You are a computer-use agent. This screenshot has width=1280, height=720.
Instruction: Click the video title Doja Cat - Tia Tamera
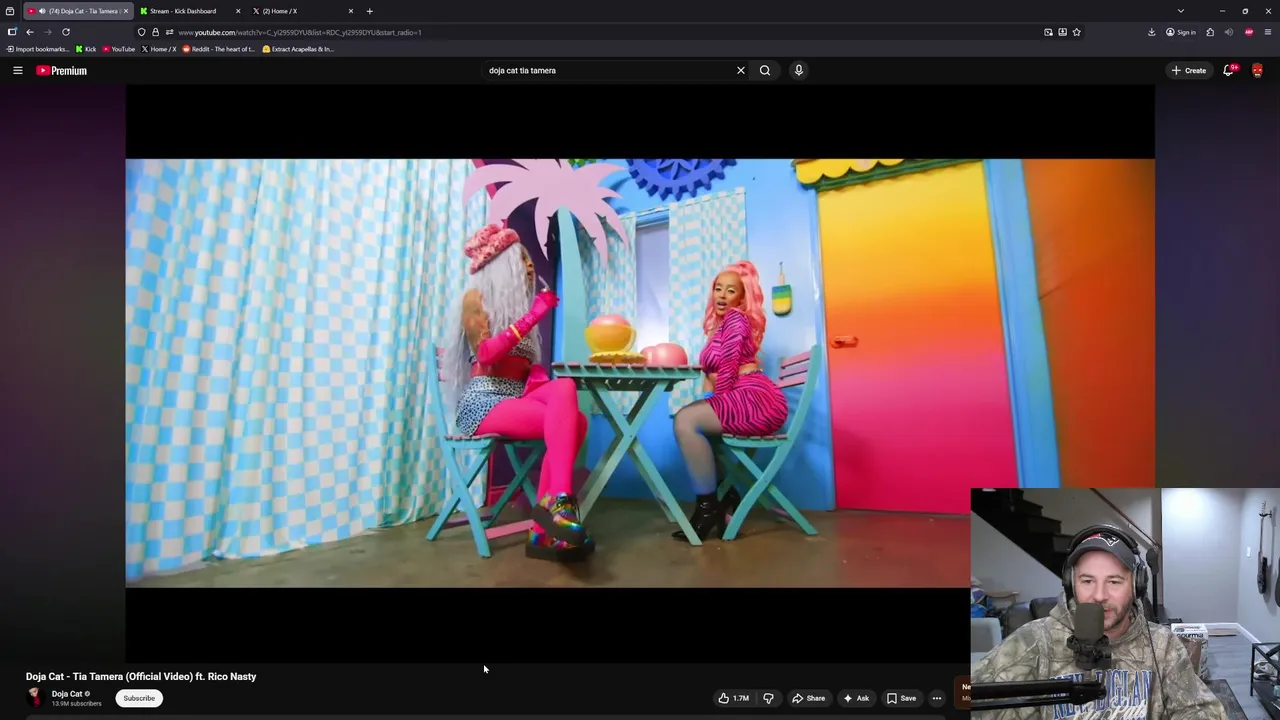(141, 677)
